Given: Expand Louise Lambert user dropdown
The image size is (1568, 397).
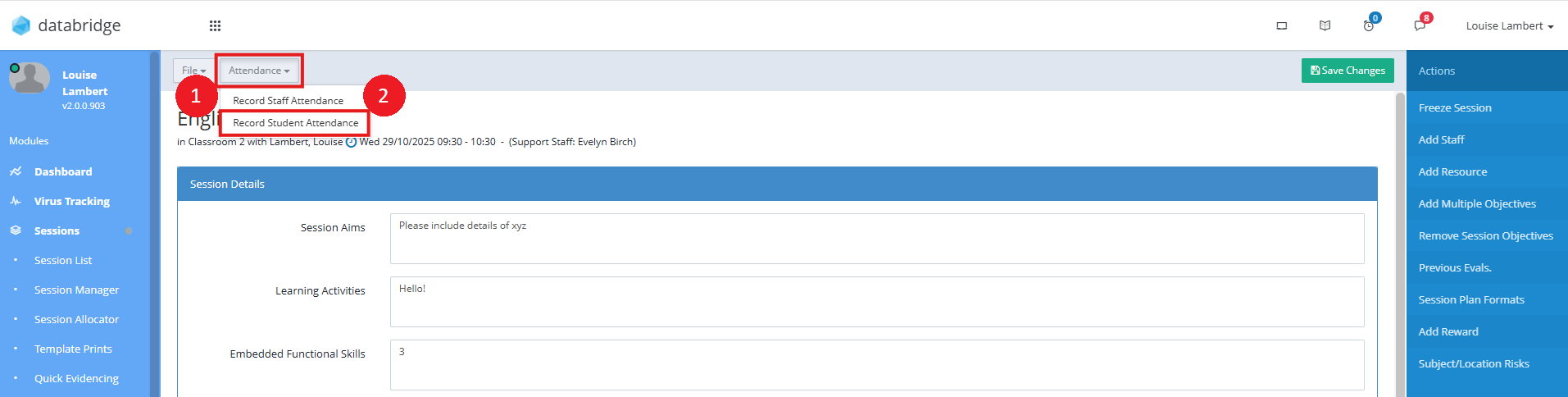Looking at the screenshot, I should pyautogui.click(x=1509, y=26).
